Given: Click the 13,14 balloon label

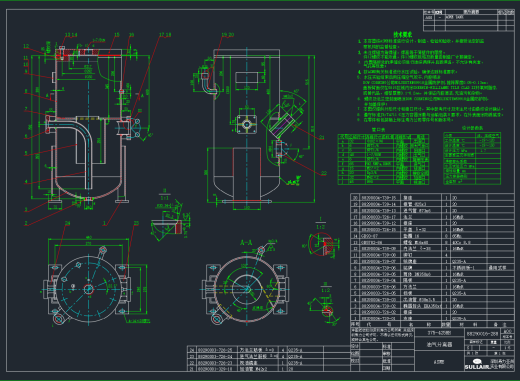Looking at the screenshot, I should pos(71,35).
